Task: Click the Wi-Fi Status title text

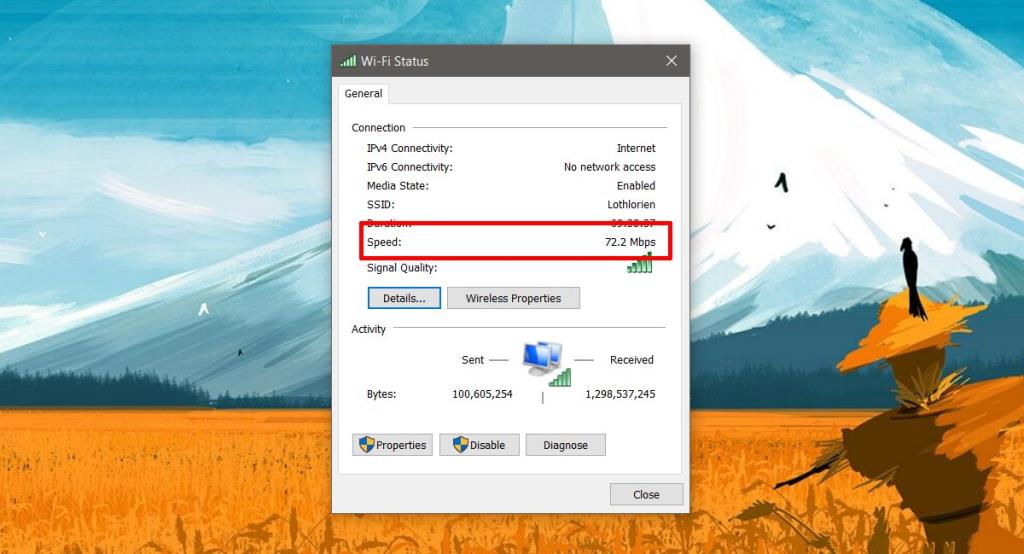Action: [x=394, y=61]
